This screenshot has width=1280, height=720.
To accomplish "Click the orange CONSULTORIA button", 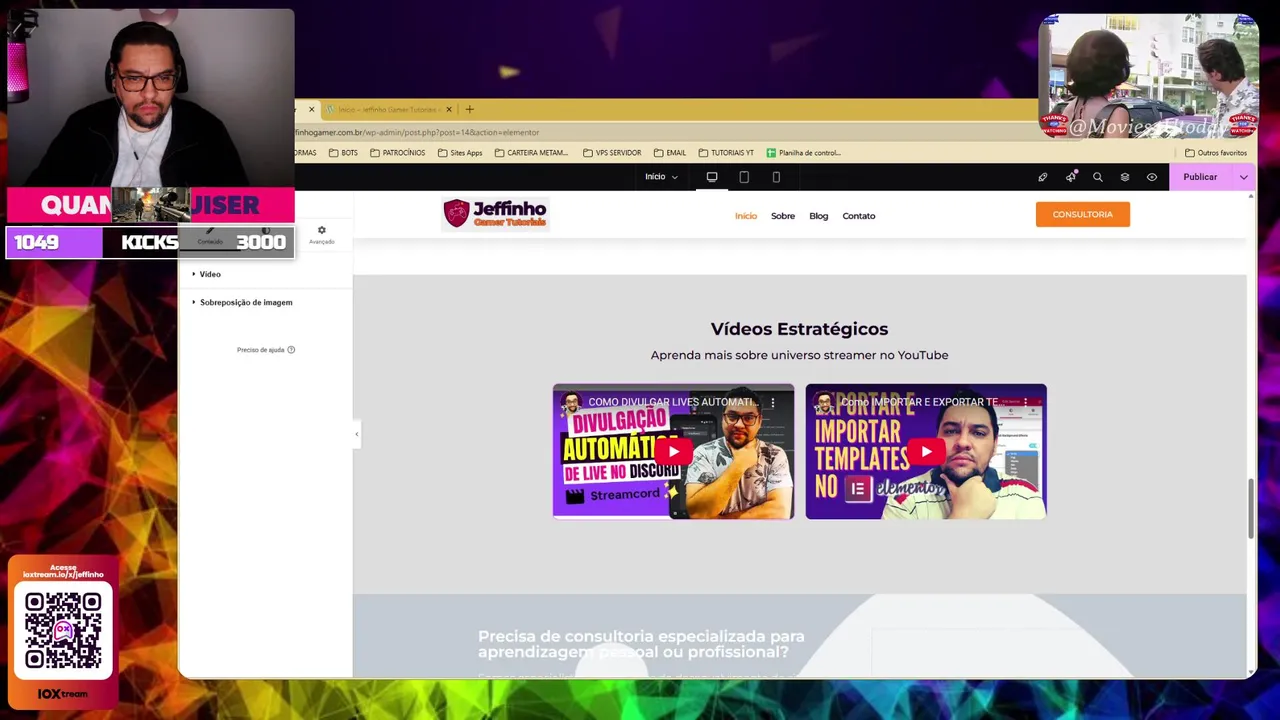I will point(1083,214).
